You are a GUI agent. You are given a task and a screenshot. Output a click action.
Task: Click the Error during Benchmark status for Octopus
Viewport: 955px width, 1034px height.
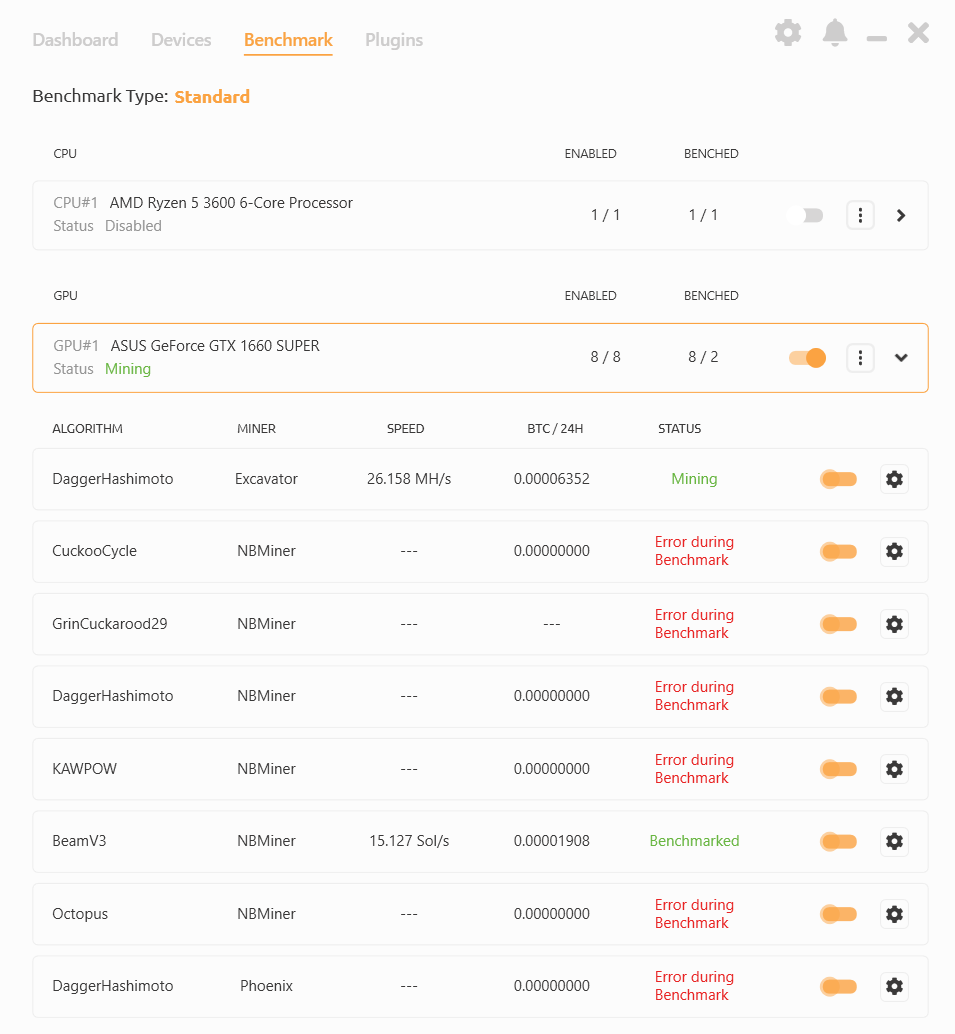pos(694,914)
